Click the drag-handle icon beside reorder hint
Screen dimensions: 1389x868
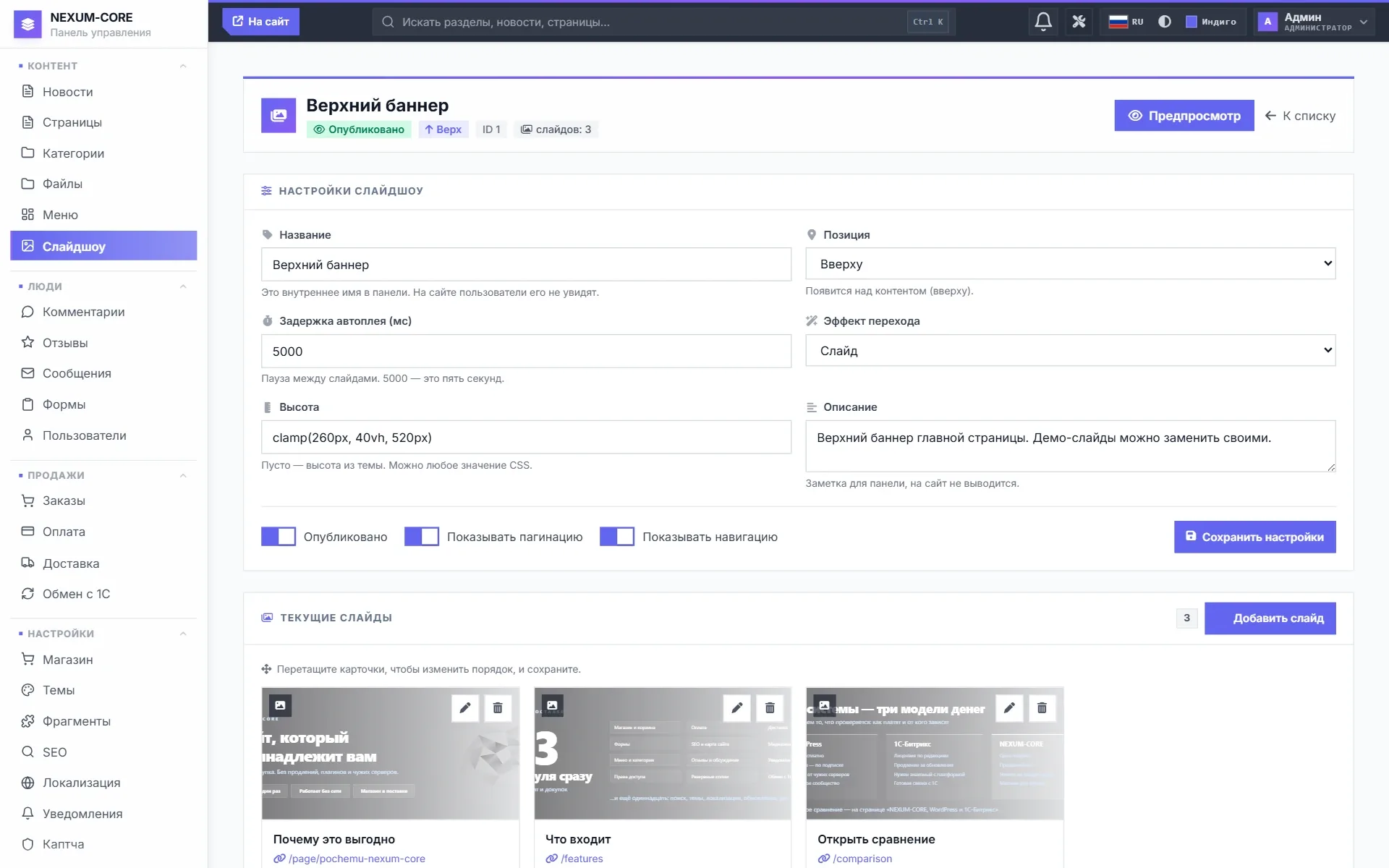pyautogui.click(x=266, y=669)
